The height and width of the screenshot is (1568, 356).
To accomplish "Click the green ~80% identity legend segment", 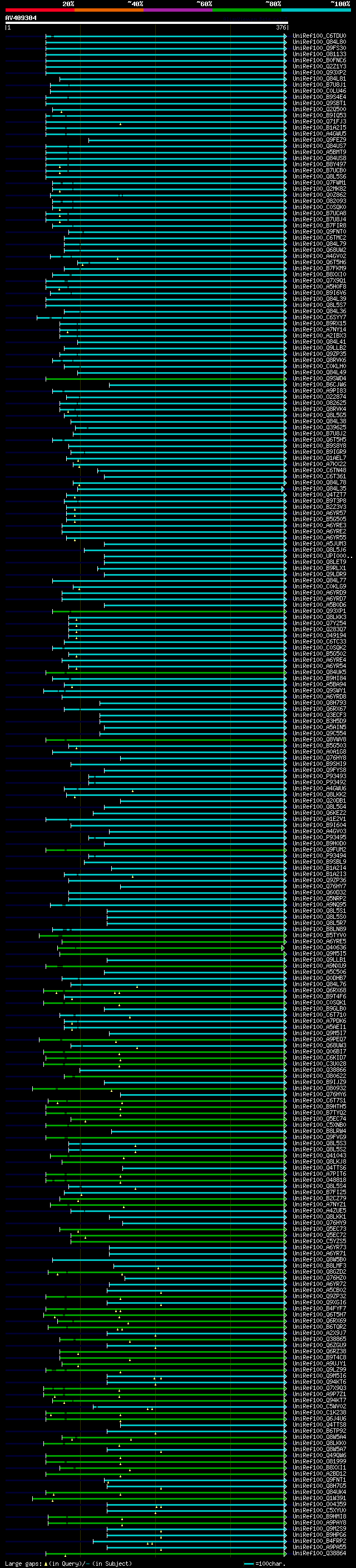I will pos(247,10).
